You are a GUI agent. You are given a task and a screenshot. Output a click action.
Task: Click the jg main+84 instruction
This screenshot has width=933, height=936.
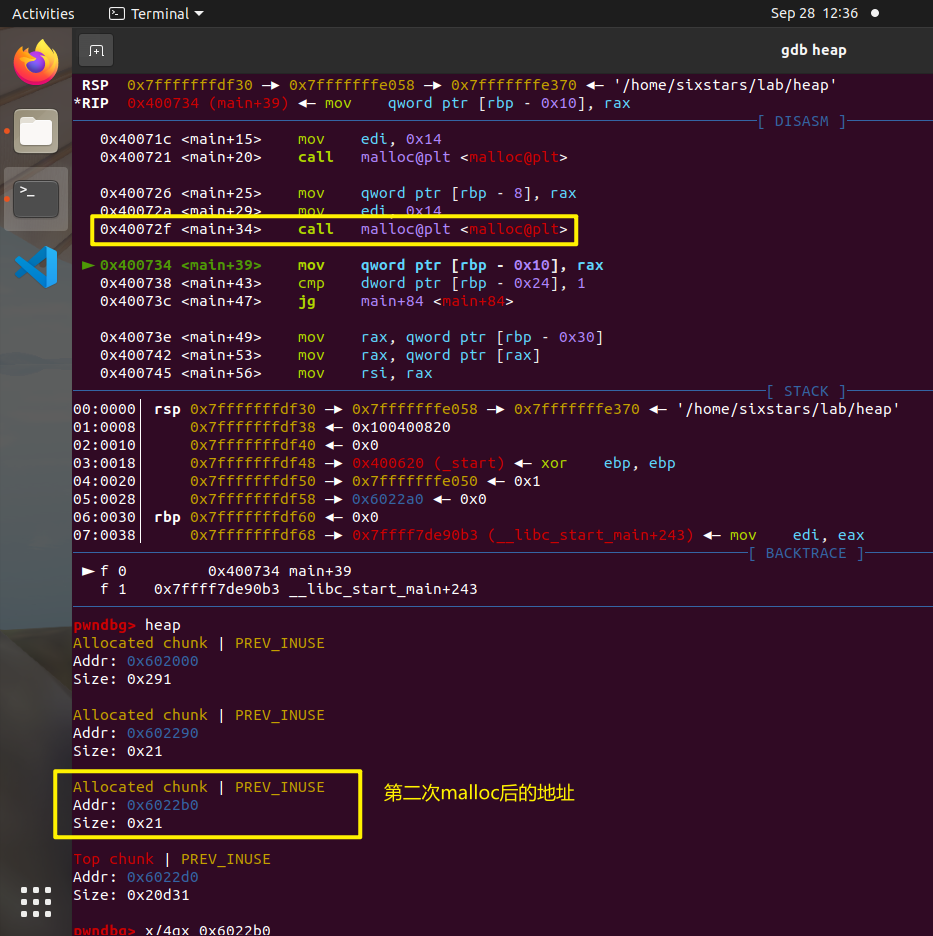tap(307, 301)
